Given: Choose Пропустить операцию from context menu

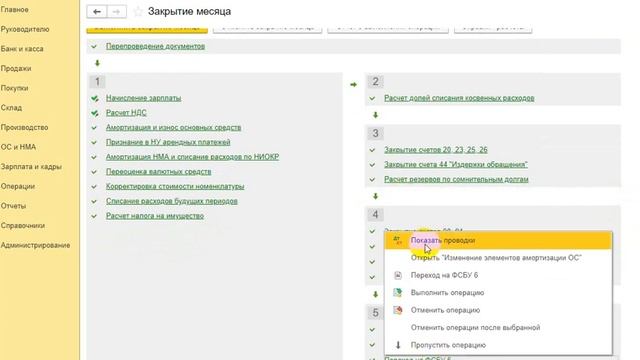Looking at the screenshot, I should click(498, 345).
